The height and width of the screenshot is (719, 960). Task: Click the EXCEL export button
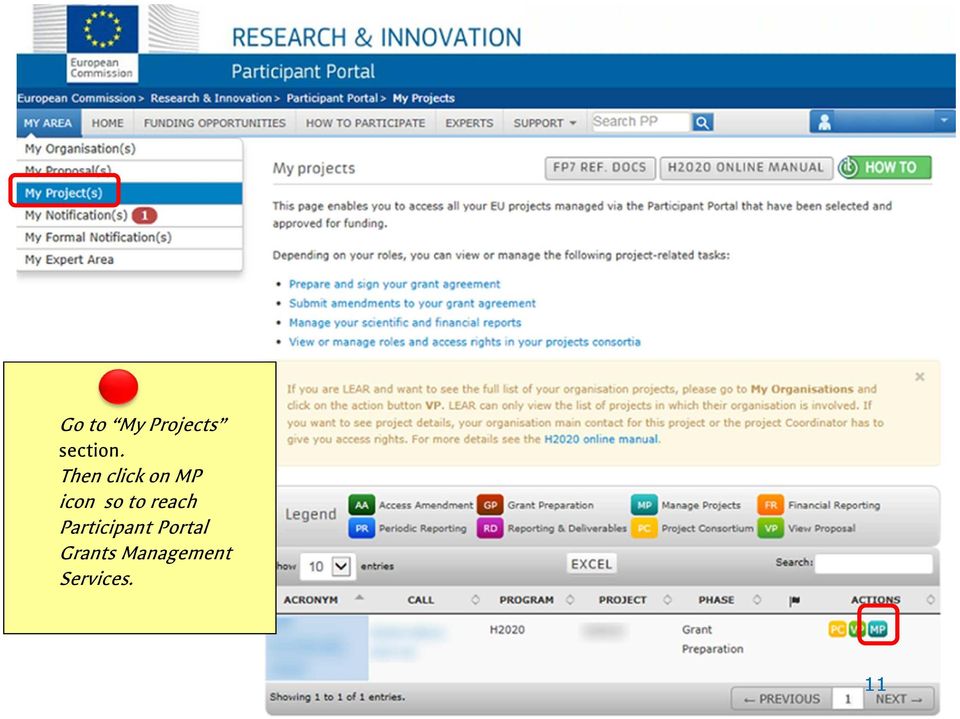[591, 564]
